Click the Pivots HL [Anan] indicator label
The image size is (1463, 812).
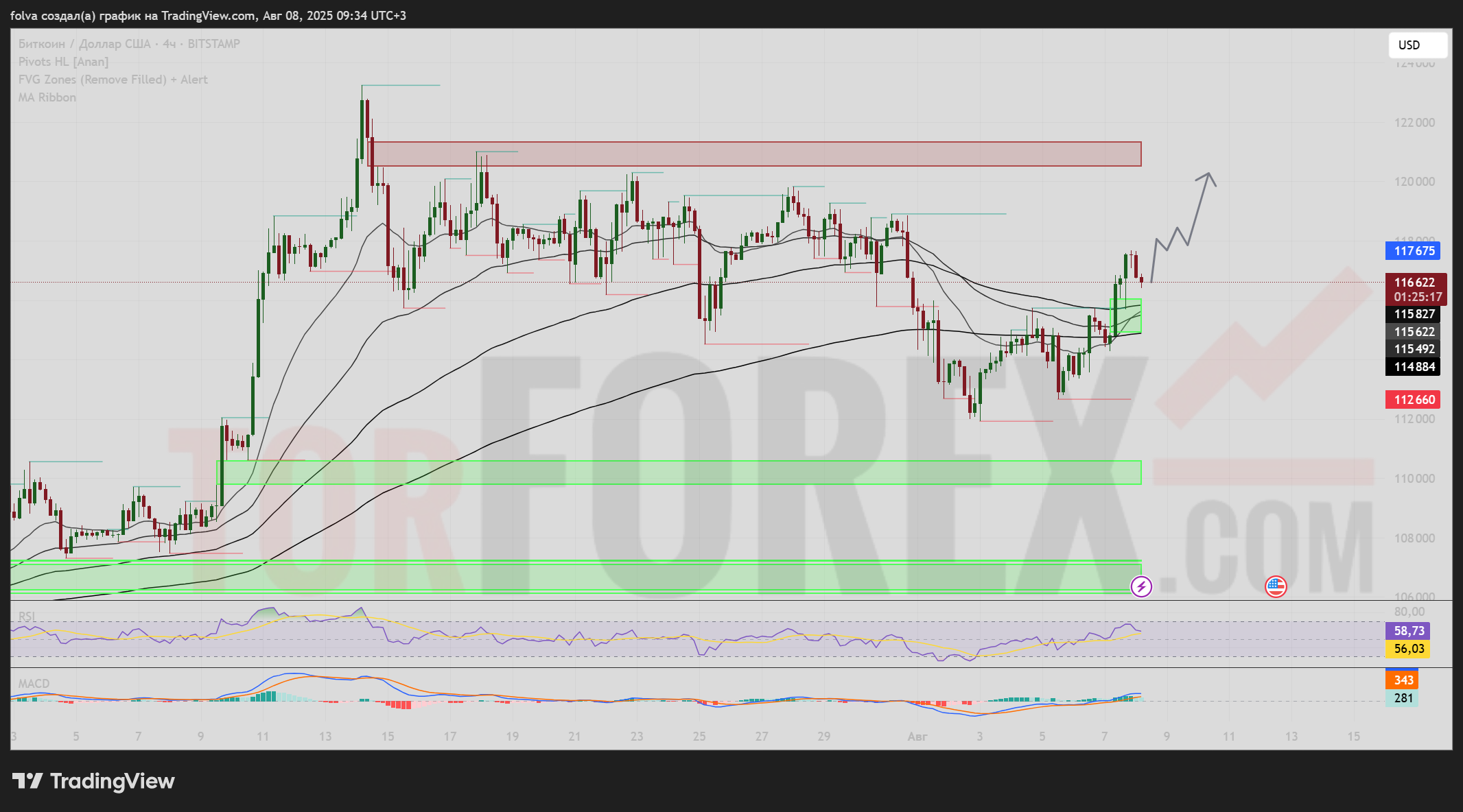[x=63, y=62]
